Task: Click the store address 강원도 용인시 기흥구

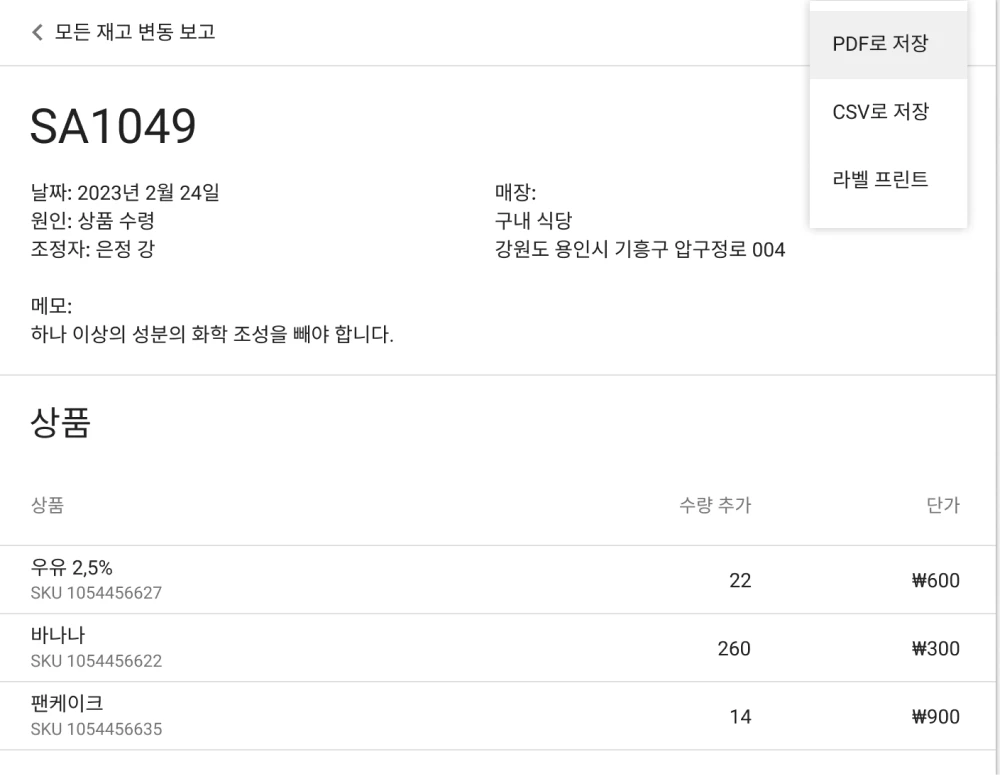Action: [x=638, y=251]
